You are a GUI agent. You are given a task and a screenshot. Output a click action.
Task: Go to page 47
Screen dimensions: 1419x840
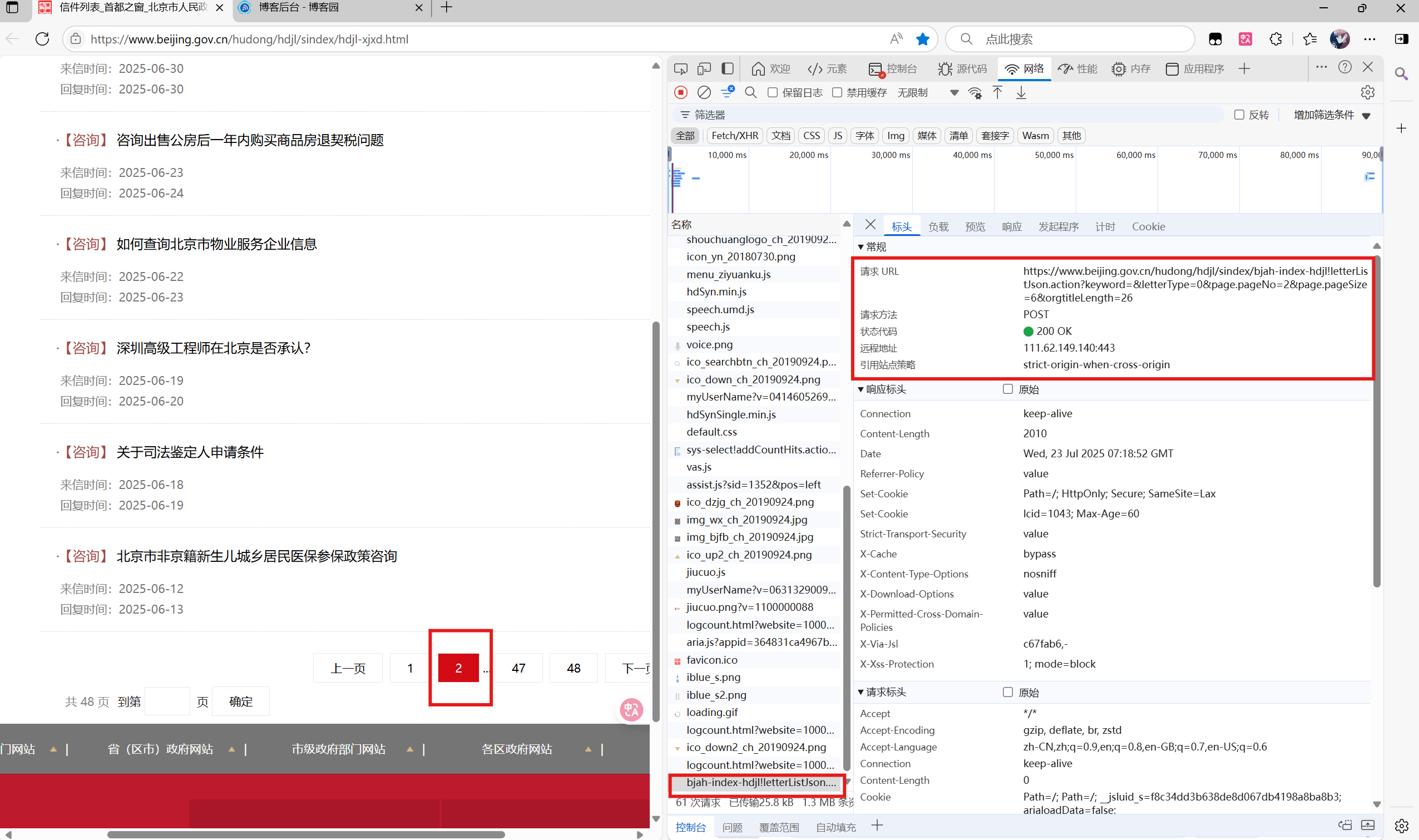518,668
